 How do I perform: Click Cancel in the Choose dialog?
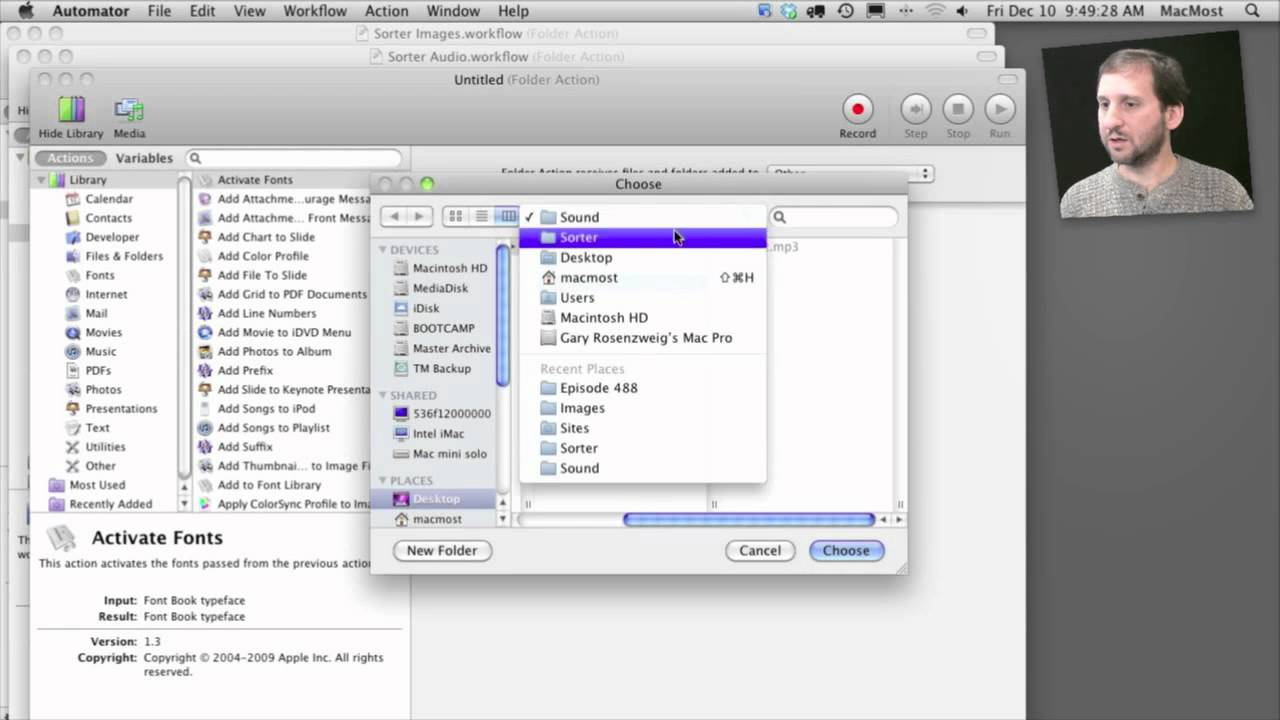[x=760, y=550]
